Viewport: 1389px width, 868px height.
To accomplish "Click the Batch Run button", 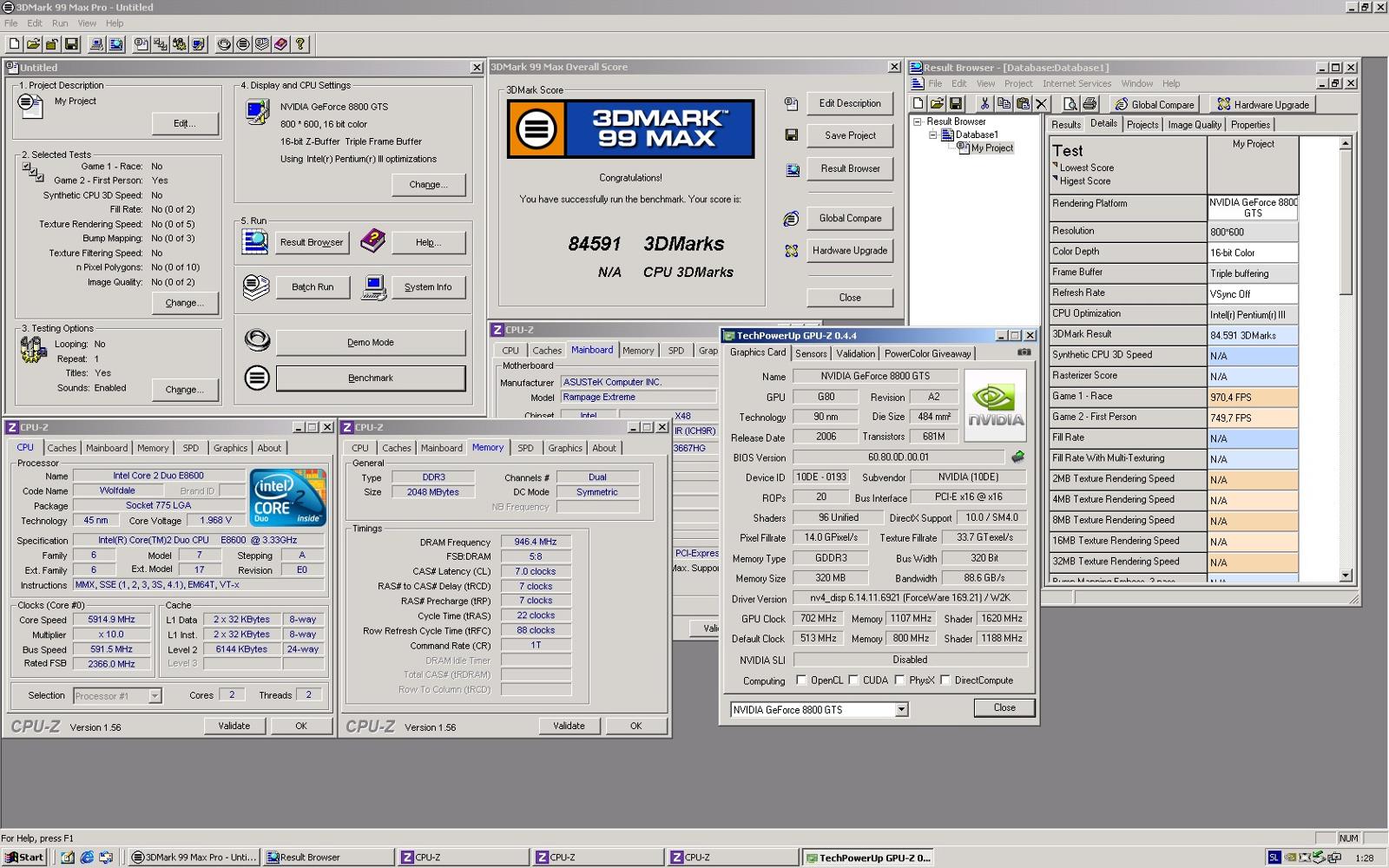I will click(x=313, y=287).
